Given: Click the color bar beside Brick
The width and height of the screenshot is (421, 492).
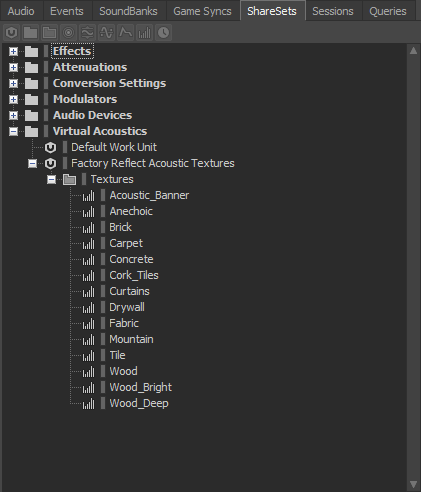Looking at the screenshot, I should coord(103,227).
